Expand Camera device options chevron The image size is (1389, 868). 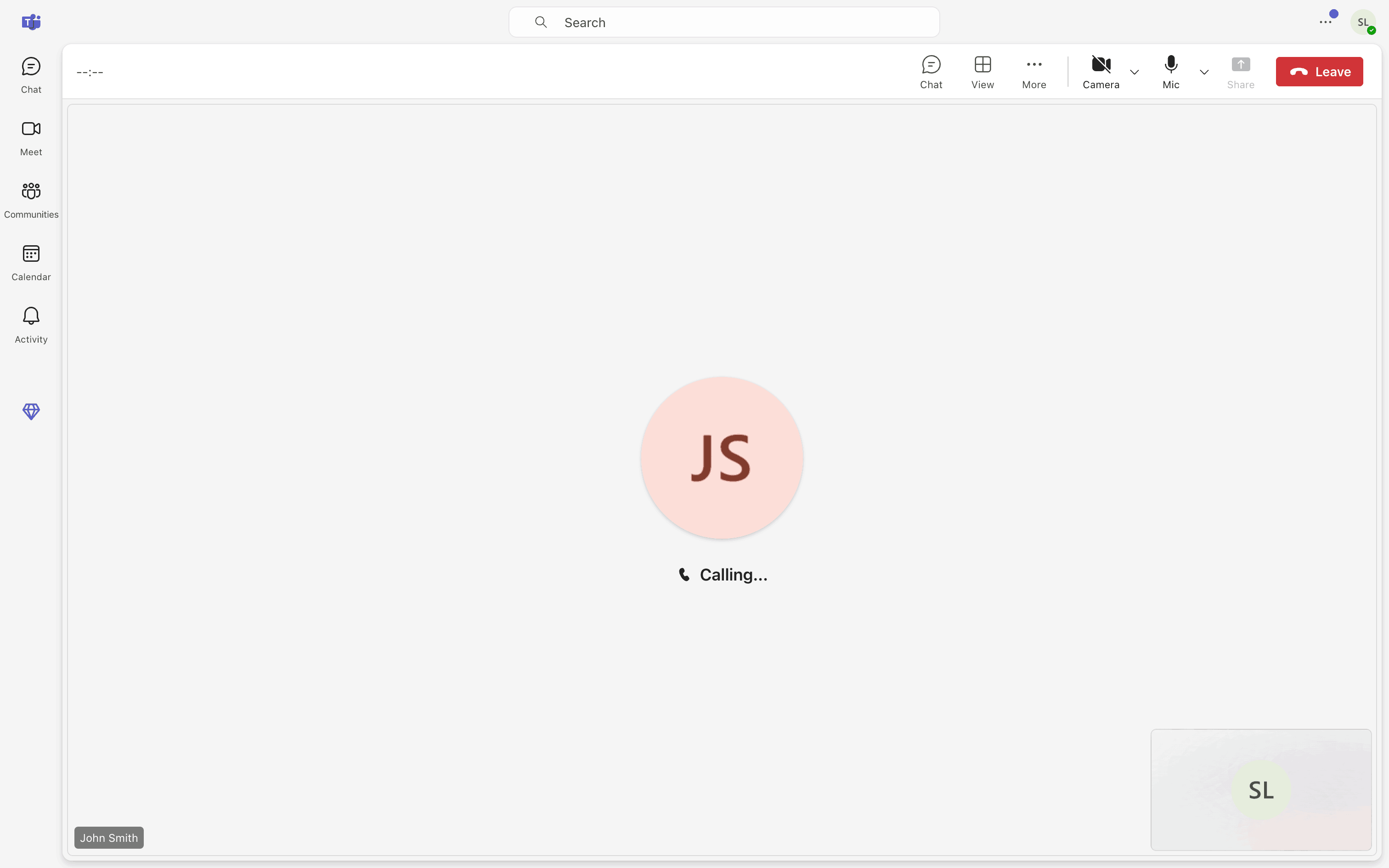pos(1134,73)
